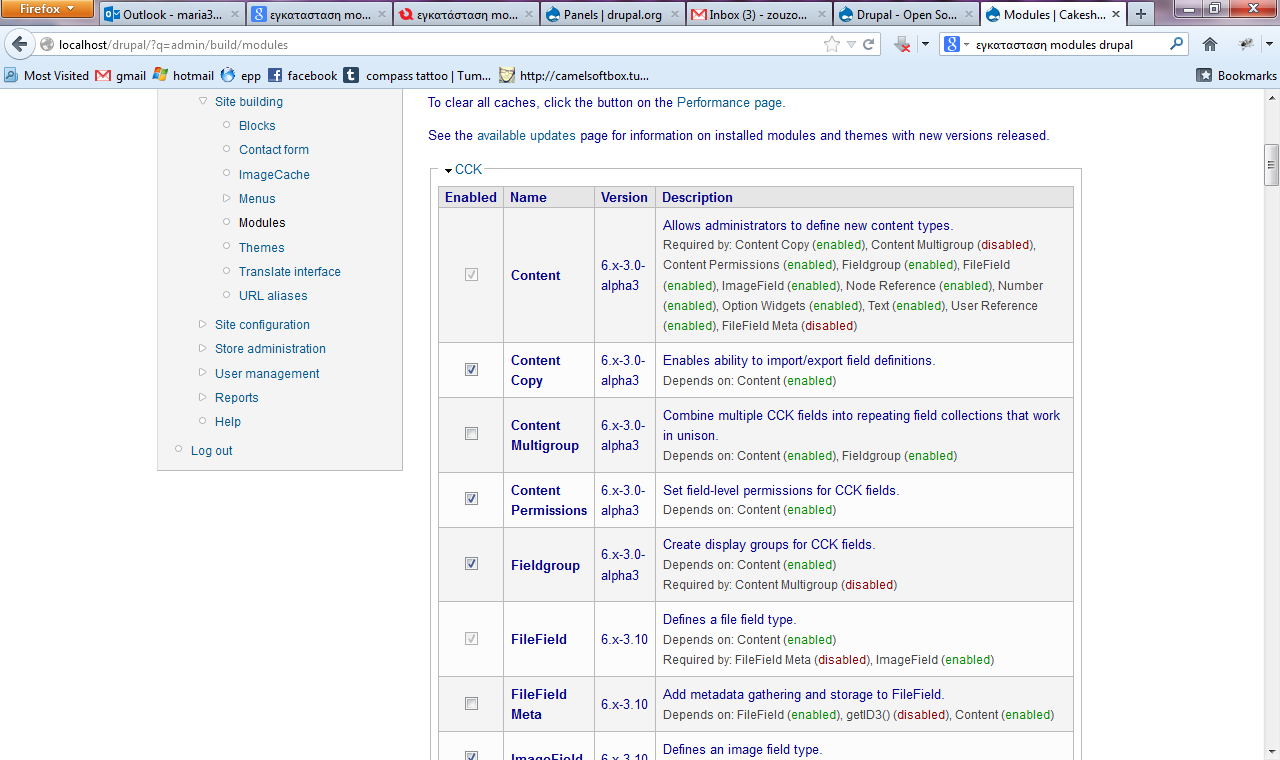Image resolution: width=1280 pixels, height=760 pixels.
Task: Uncheck the Content Permissions checkbox
Action: pyautogui.click(x=471, y=498)
